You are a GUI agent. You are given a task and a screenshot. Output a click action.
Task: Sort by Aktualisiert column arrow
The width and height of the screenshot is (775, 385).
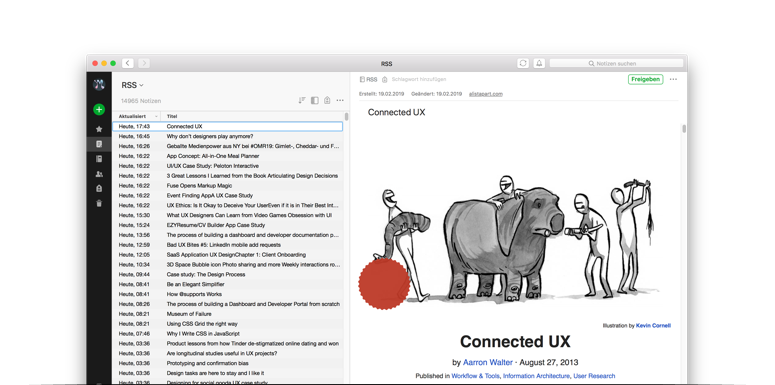157,116
